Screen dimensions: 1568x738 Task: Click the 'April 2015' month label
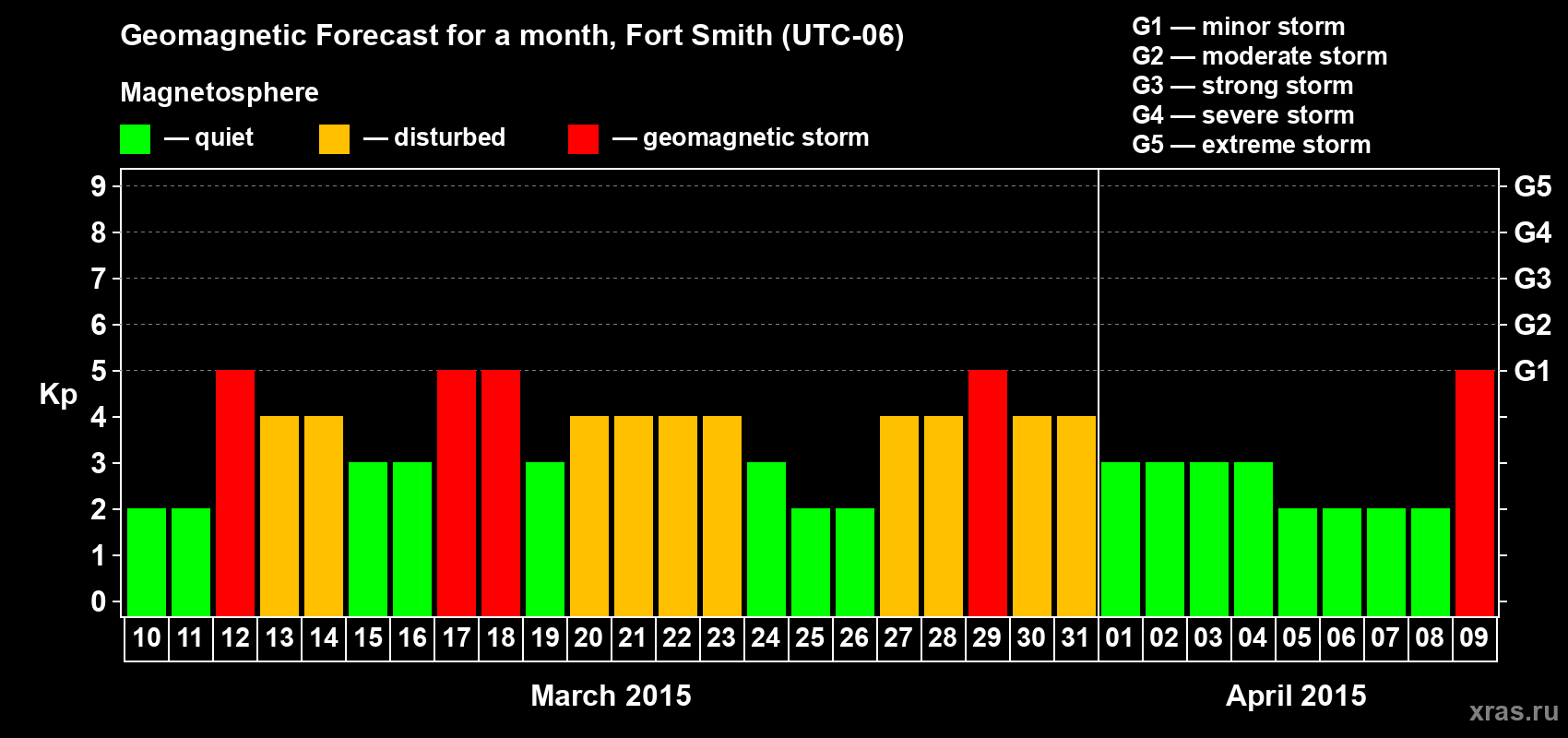[x=1296, y=696]
